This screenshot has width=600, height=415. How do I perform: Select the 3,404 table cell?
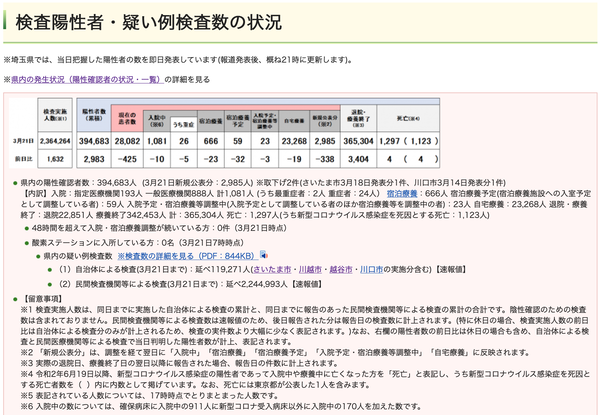pyautogui.click(x=358, y=159)
